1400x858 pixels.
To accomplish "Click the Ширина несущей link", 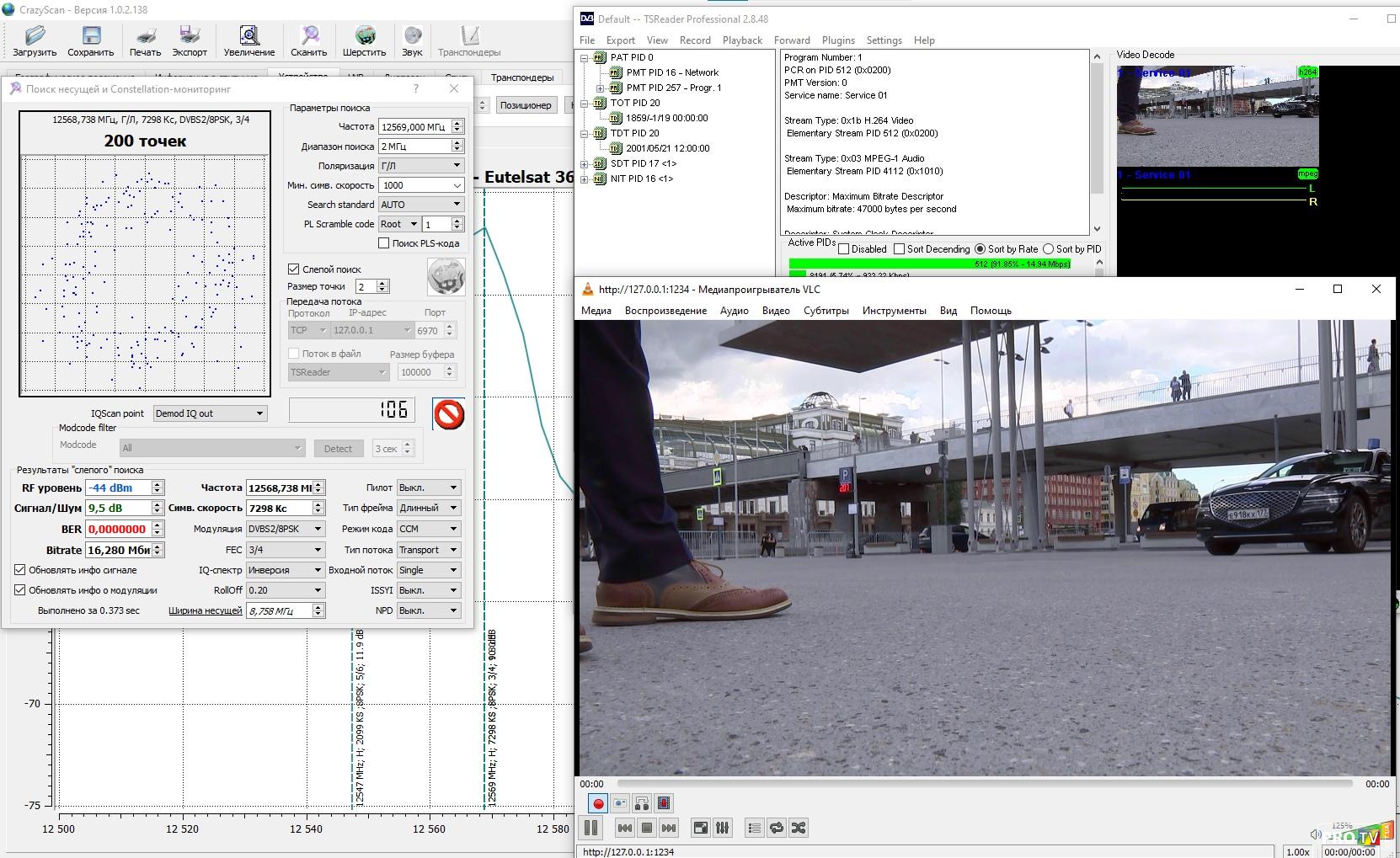I will pyautogui.click(x=205, y=610).
